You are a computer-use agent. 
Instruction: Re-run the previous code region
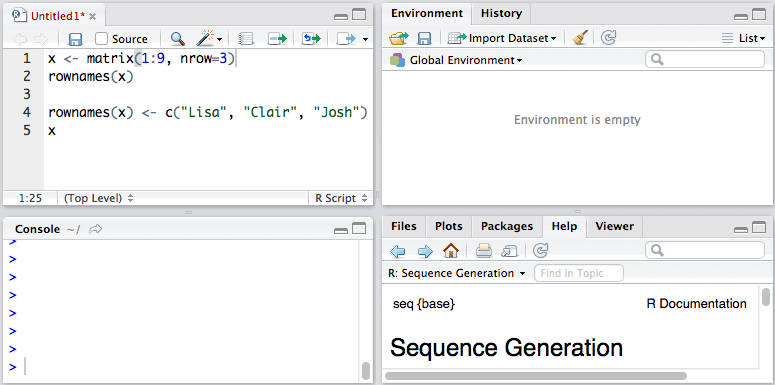click(x=311, y=39)
